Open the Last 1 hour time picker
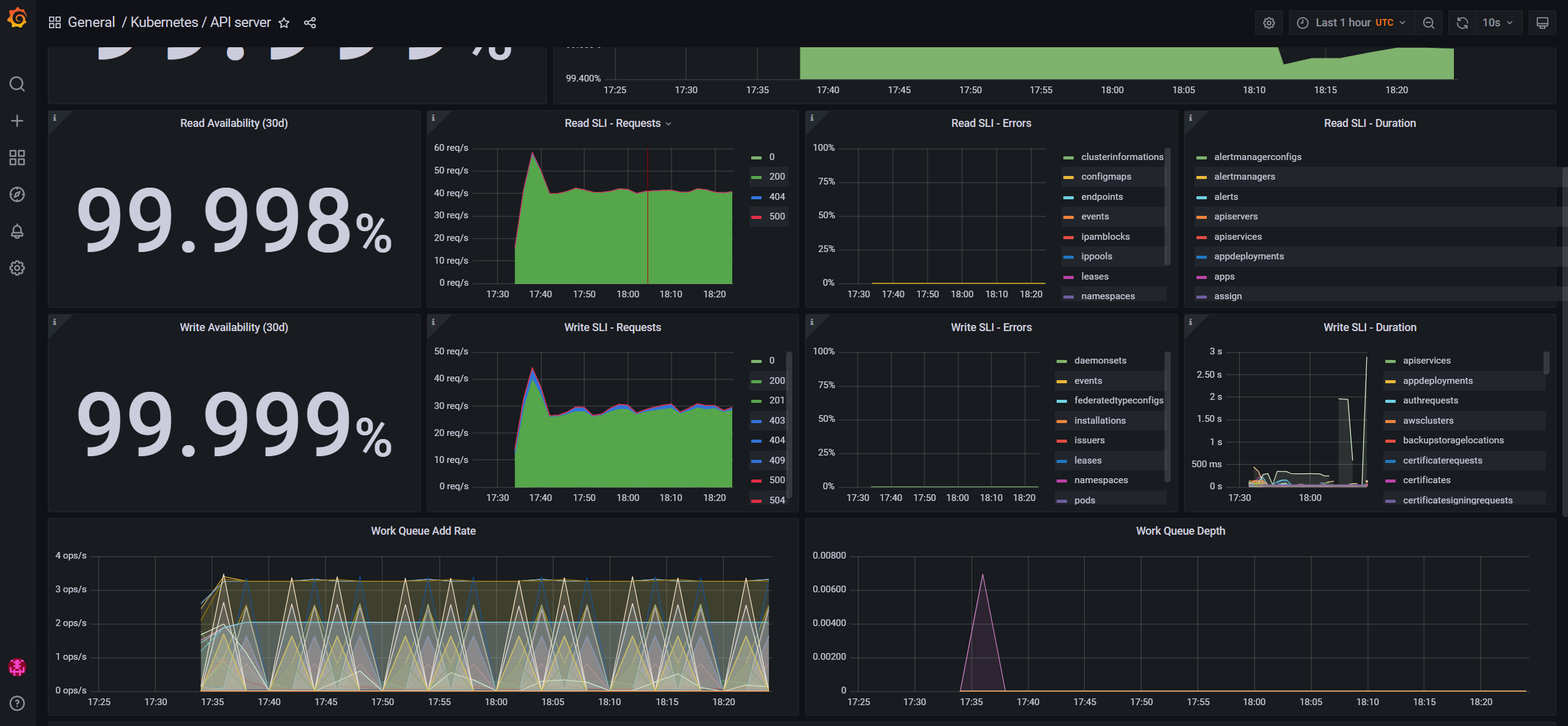 1352,23
